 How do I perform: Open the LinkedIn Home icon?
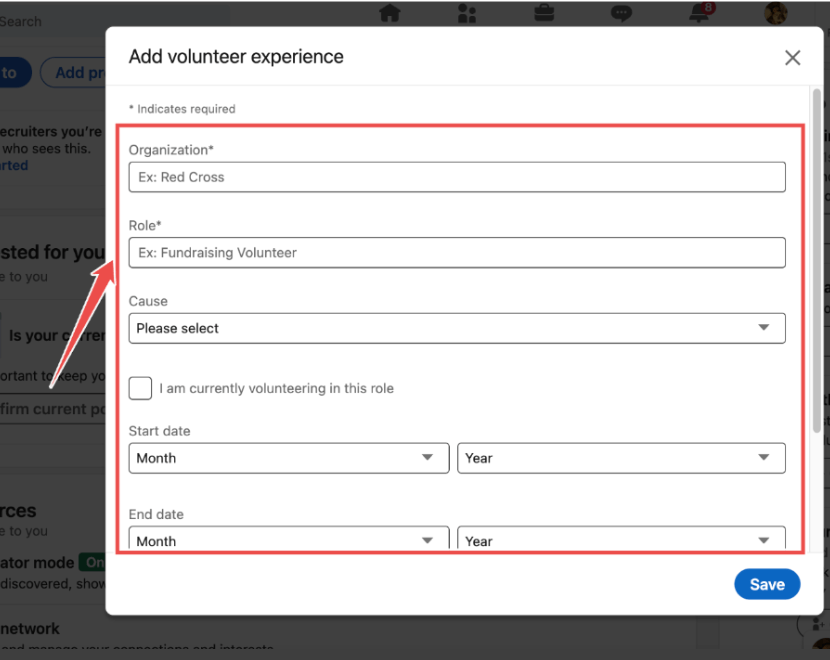click(390, 13)
